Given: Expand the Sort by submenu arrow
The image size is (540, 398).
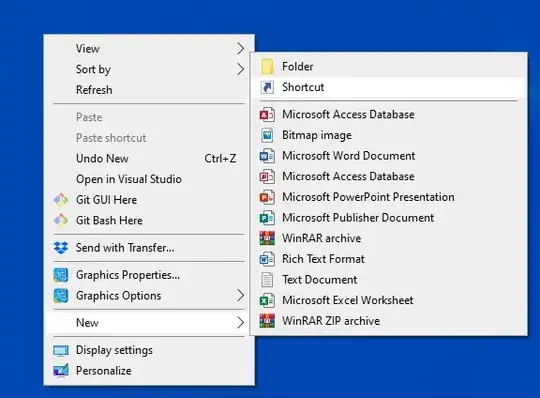Looking at the screenshot, I should point(240,69).
